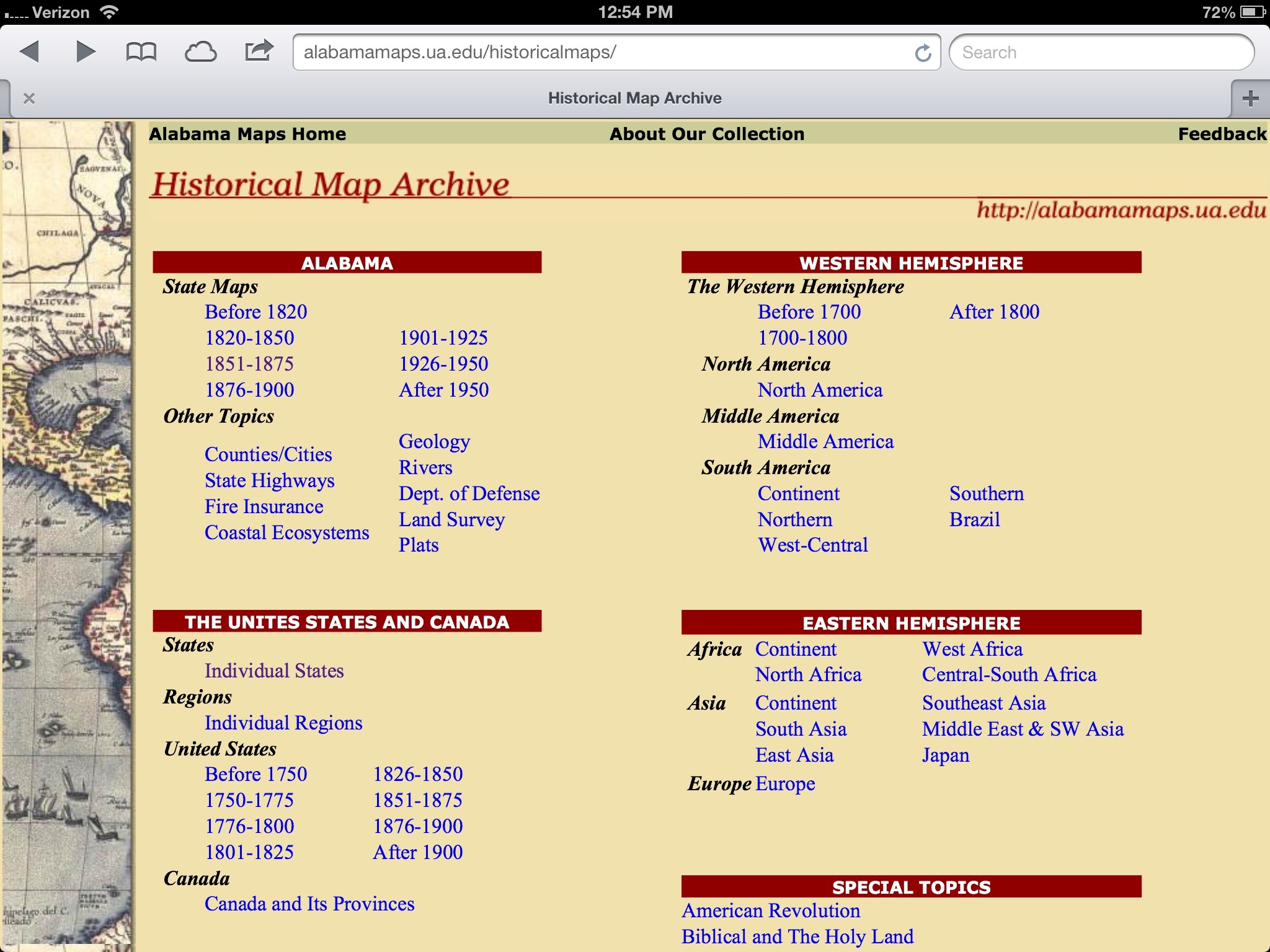This screenshot has height=952, width=1270.
Task: Open Canada and Its Provinces link
Action: pos(309,904)
